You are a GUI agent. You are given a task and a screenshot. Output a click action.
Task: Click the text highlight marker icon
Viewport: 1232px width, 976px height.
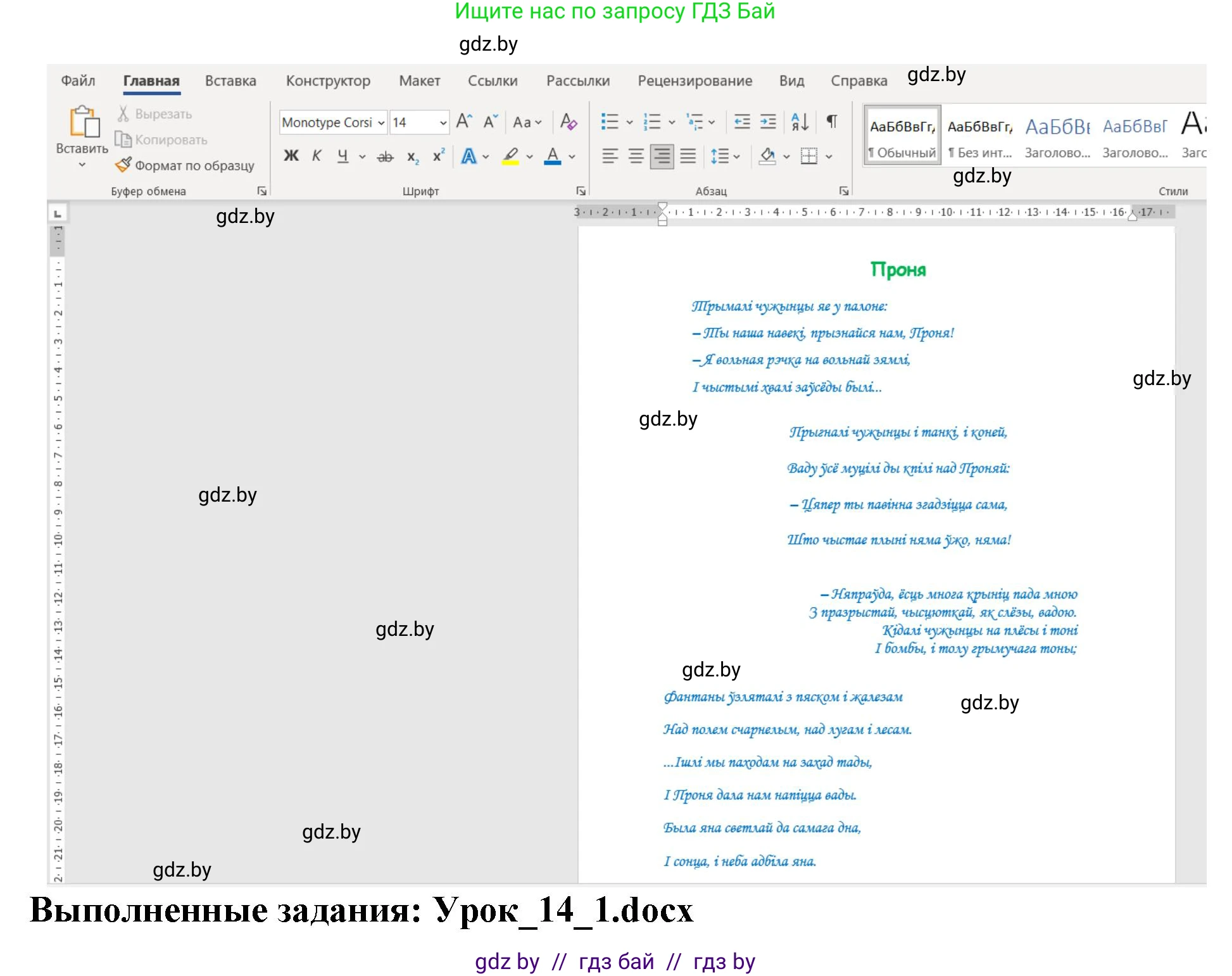point(510,156)
